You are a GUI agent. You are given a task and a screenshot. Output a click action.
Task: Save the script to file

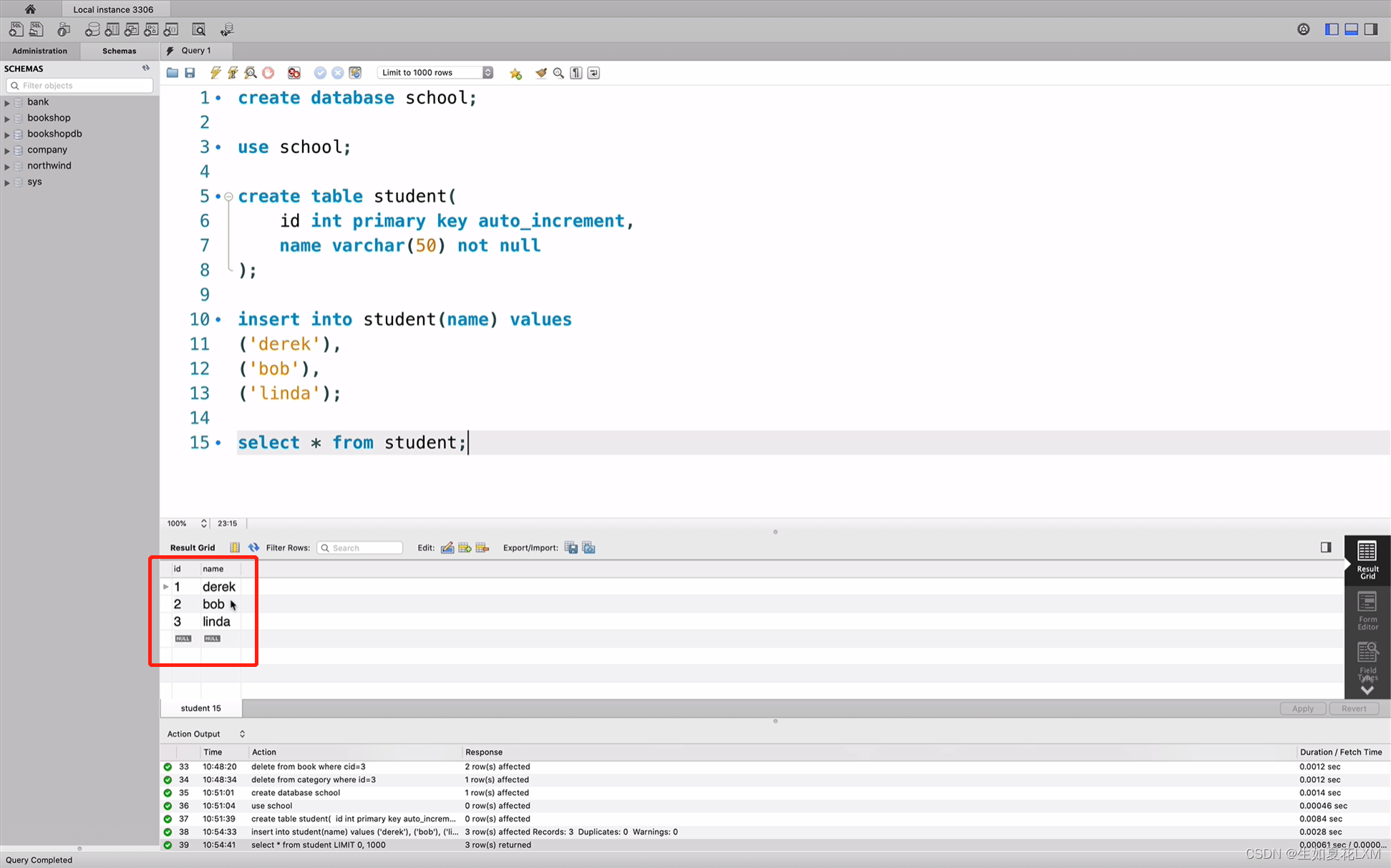pyautogui.click(x=190, y=73)
